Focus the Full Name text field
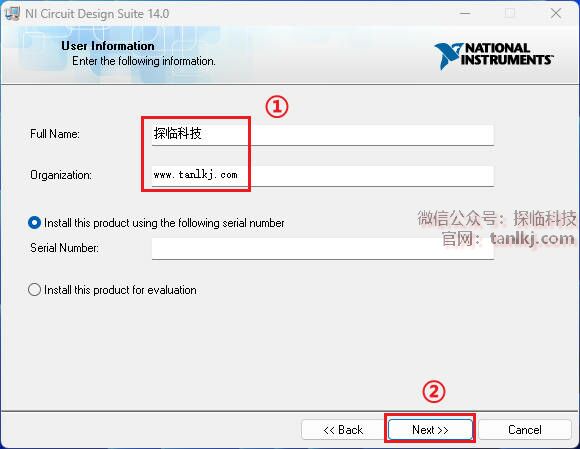 coord(323,135)
